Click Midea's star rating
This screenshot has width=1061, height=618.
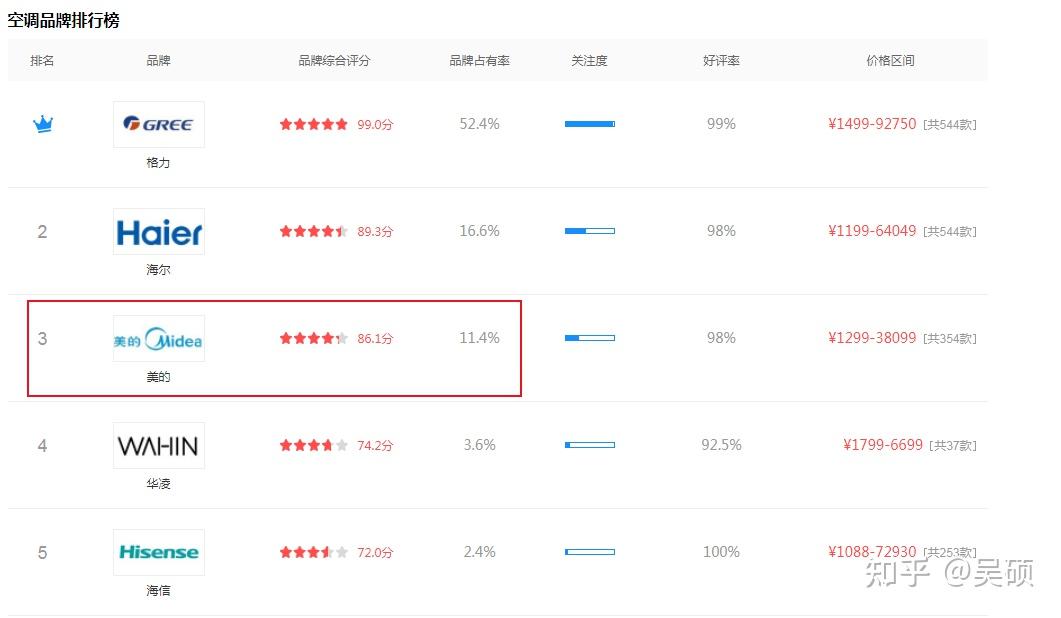coord(314,338)
